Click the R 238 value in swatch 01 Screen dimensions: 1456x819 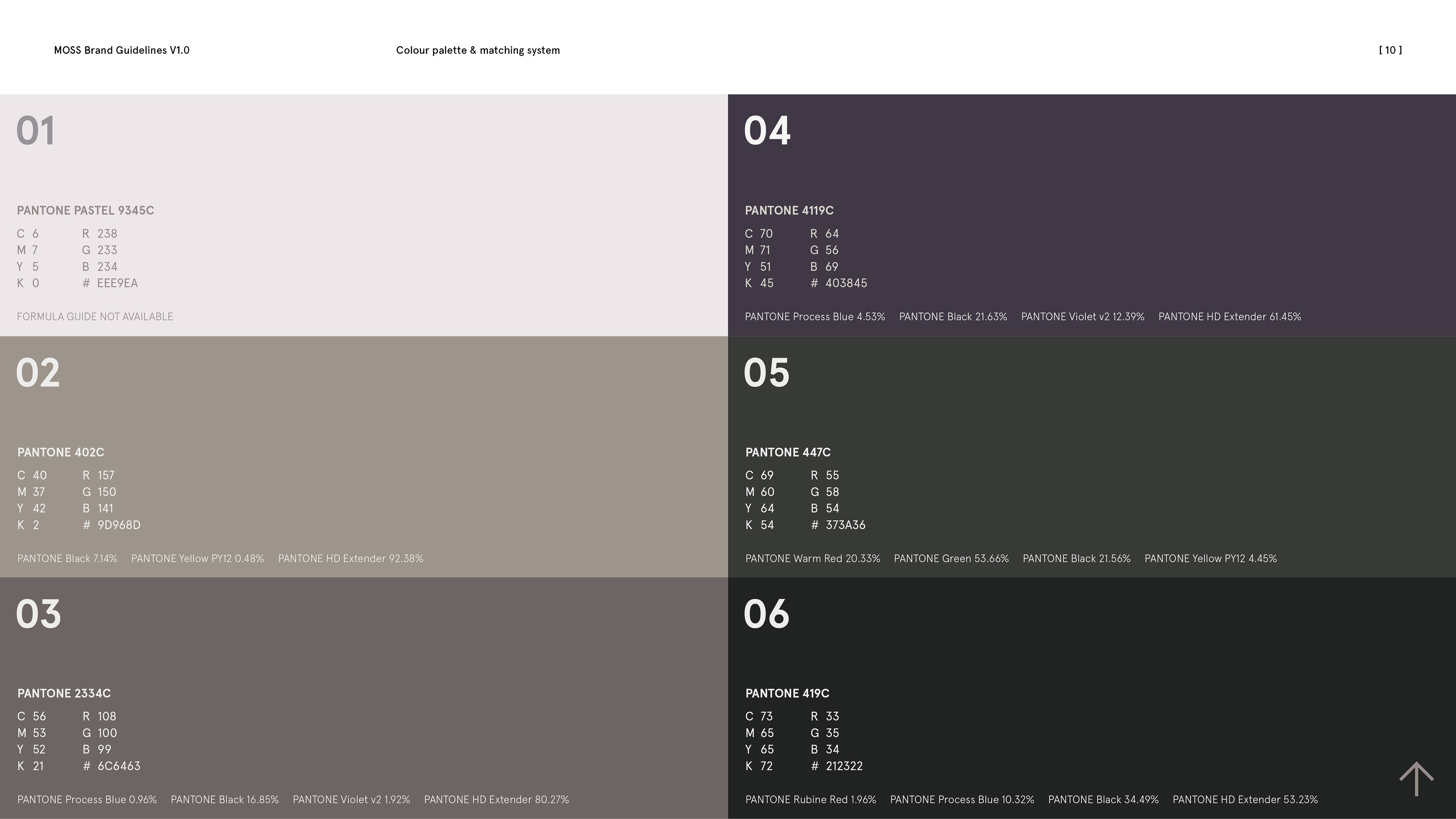(99, 234)
